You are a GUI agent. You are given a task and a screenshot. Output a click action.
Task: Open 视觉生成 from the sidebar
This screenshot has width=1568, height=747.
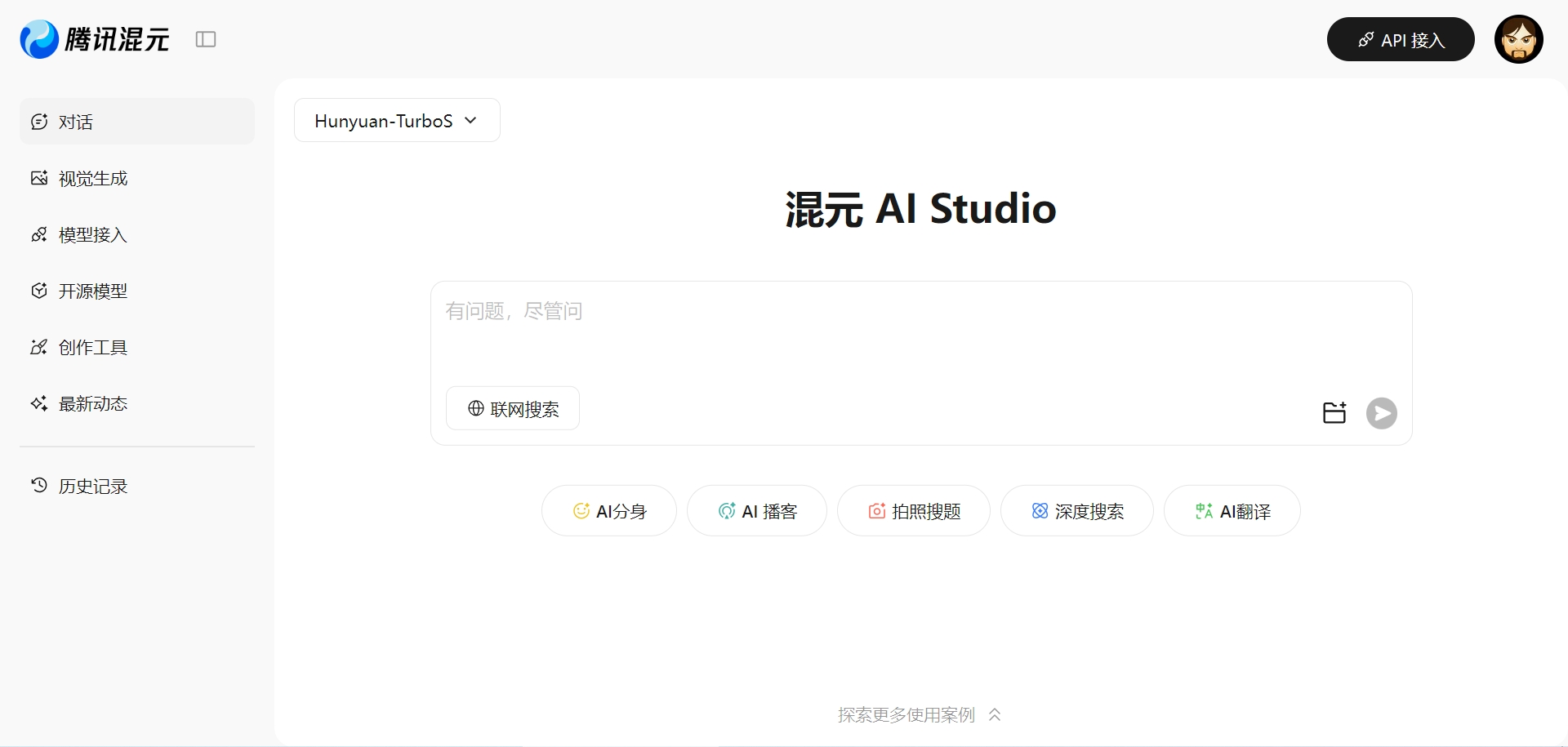click(137, 178)
